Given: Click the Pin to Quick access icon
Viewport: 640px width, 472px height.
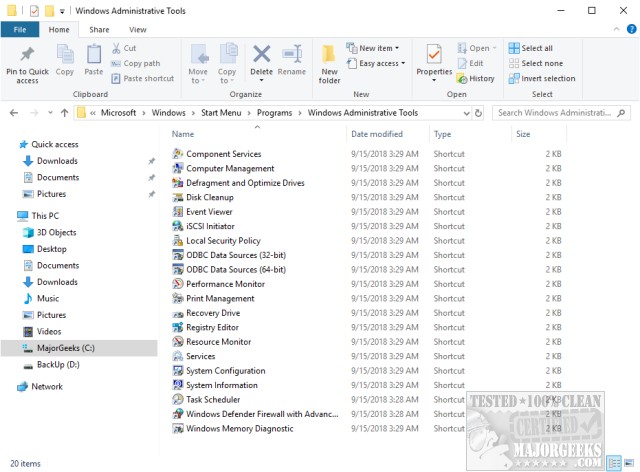Looking at the screenshot, I should tap(27, 54).
